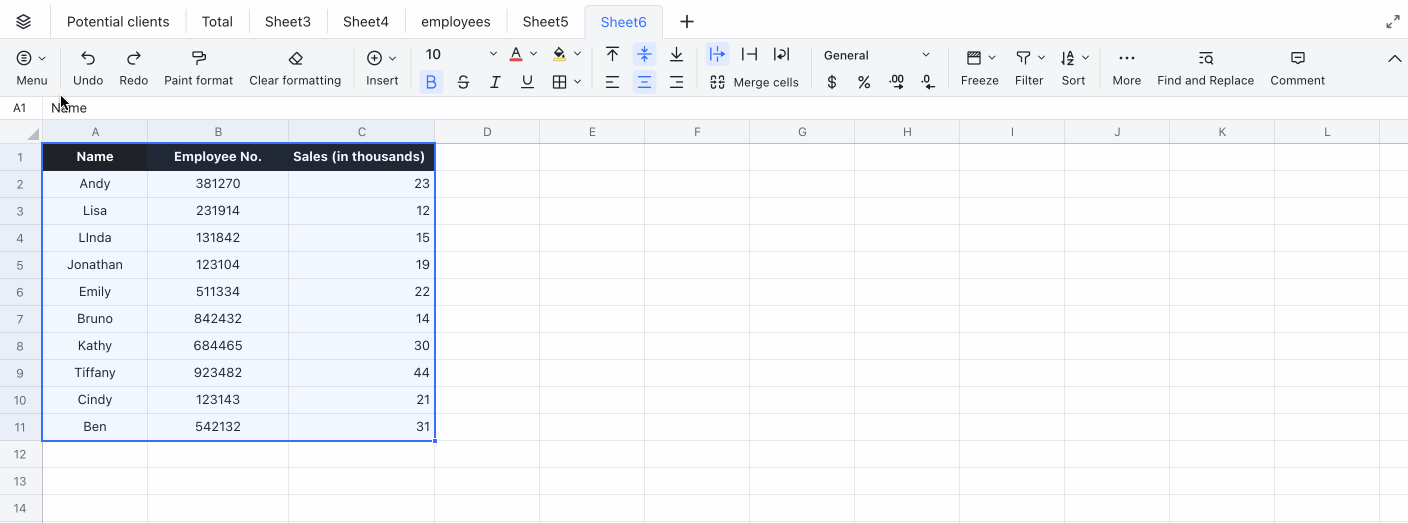Select the Employee No. header cell
Viewport: 1408px width, 523px height.
[x=218, y=157]
